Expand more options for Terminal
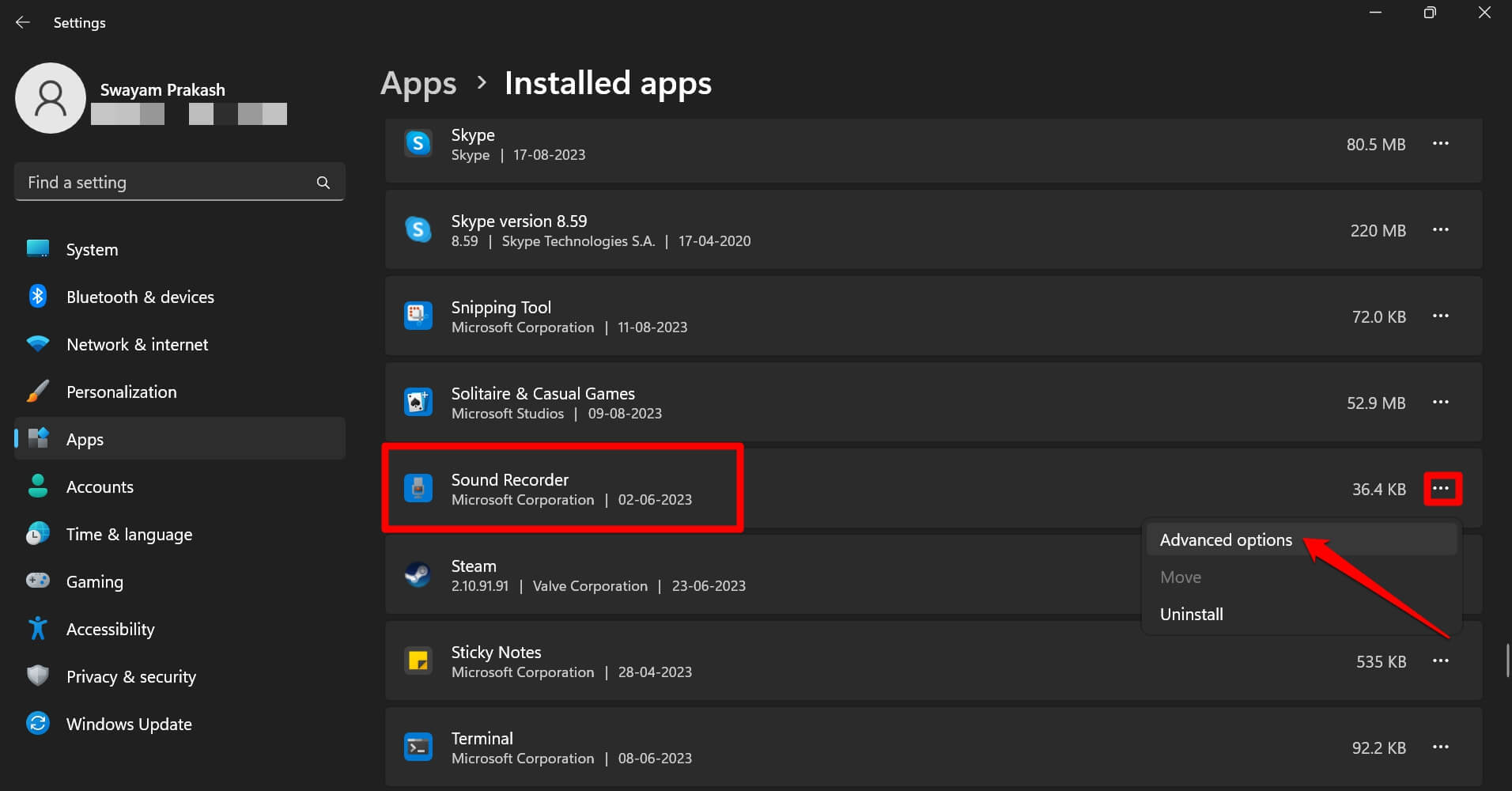Image resolution: width=1512 pixels, height=791 pixels. click(x=1440, y=747)
